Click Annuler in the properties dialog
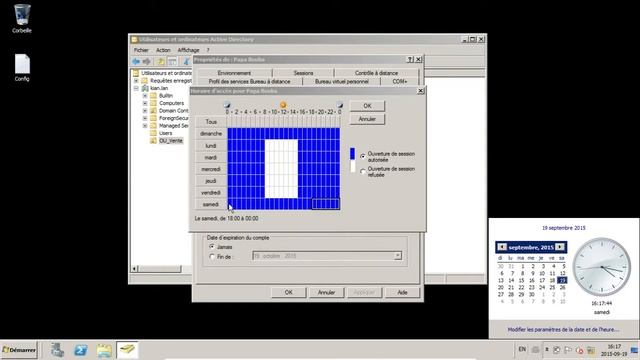 coord(326,292)
